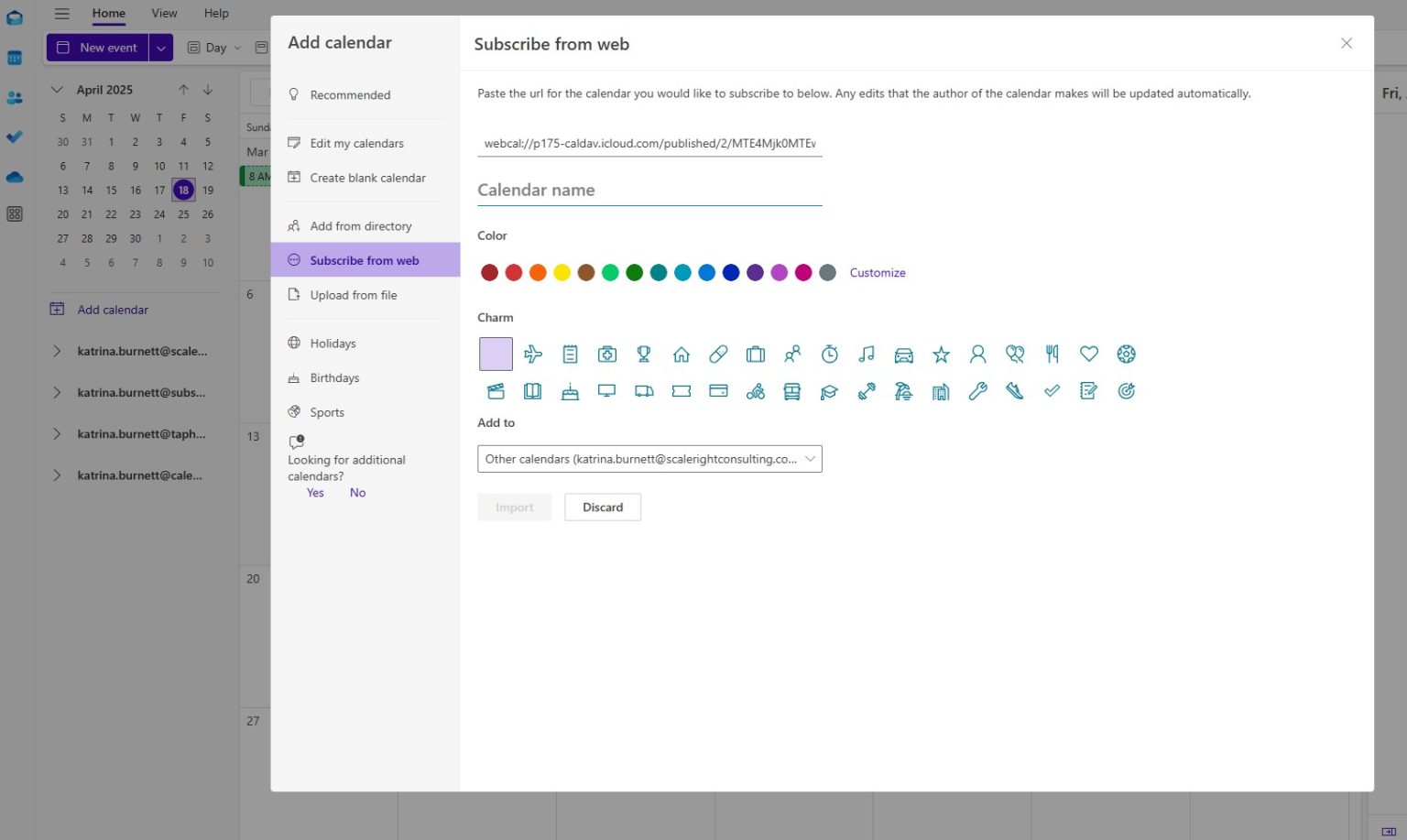
Task: Select the balloons charm
Action: 1015,354
